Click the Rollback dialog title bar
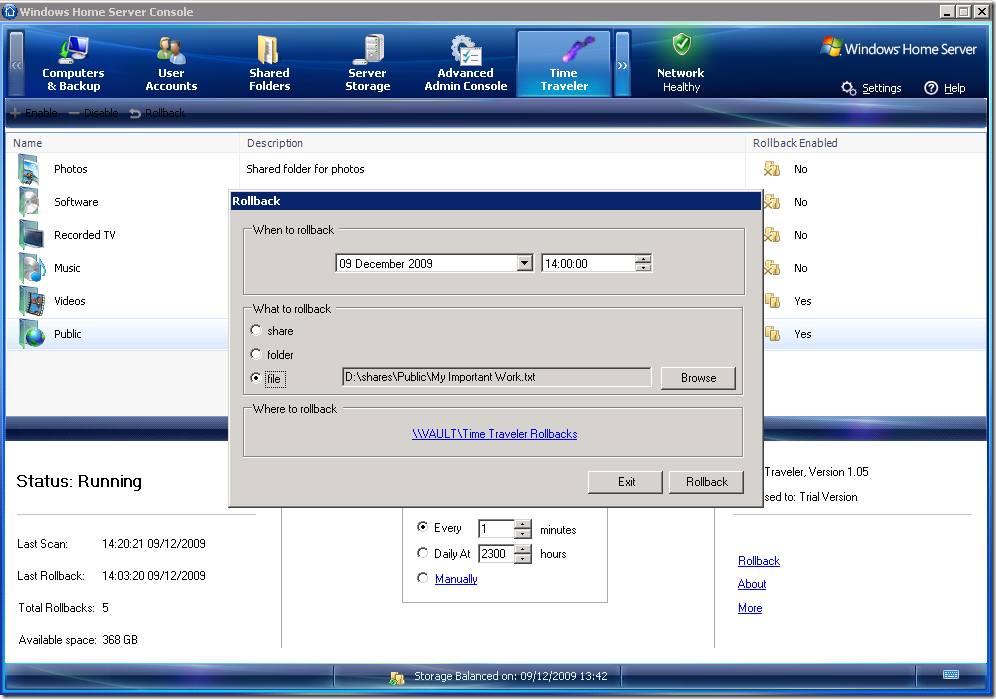This screenshot has height=699, width=996. click(495, 201)
